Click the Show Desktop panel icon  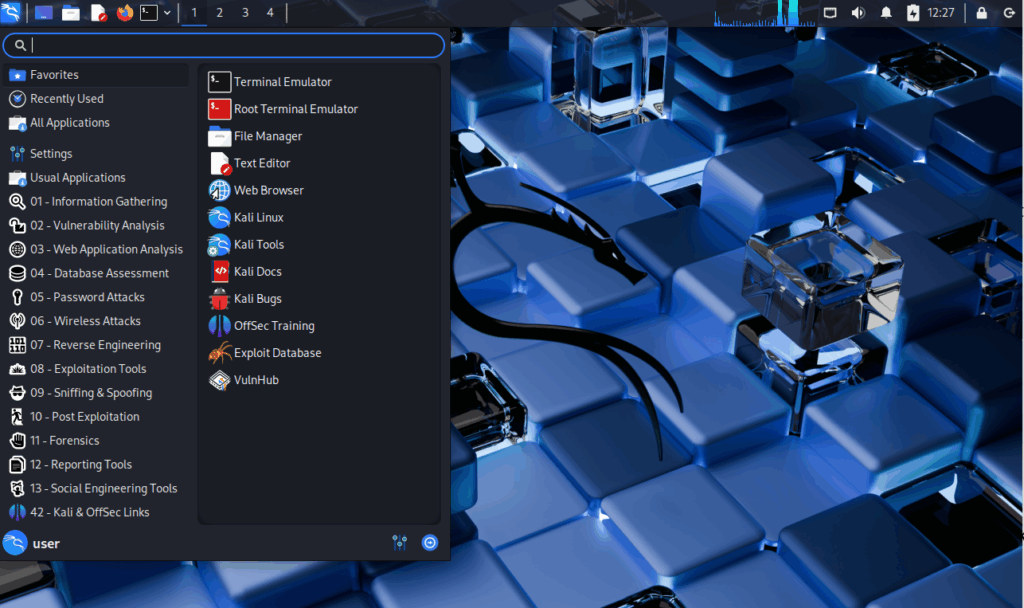point(44,12)
